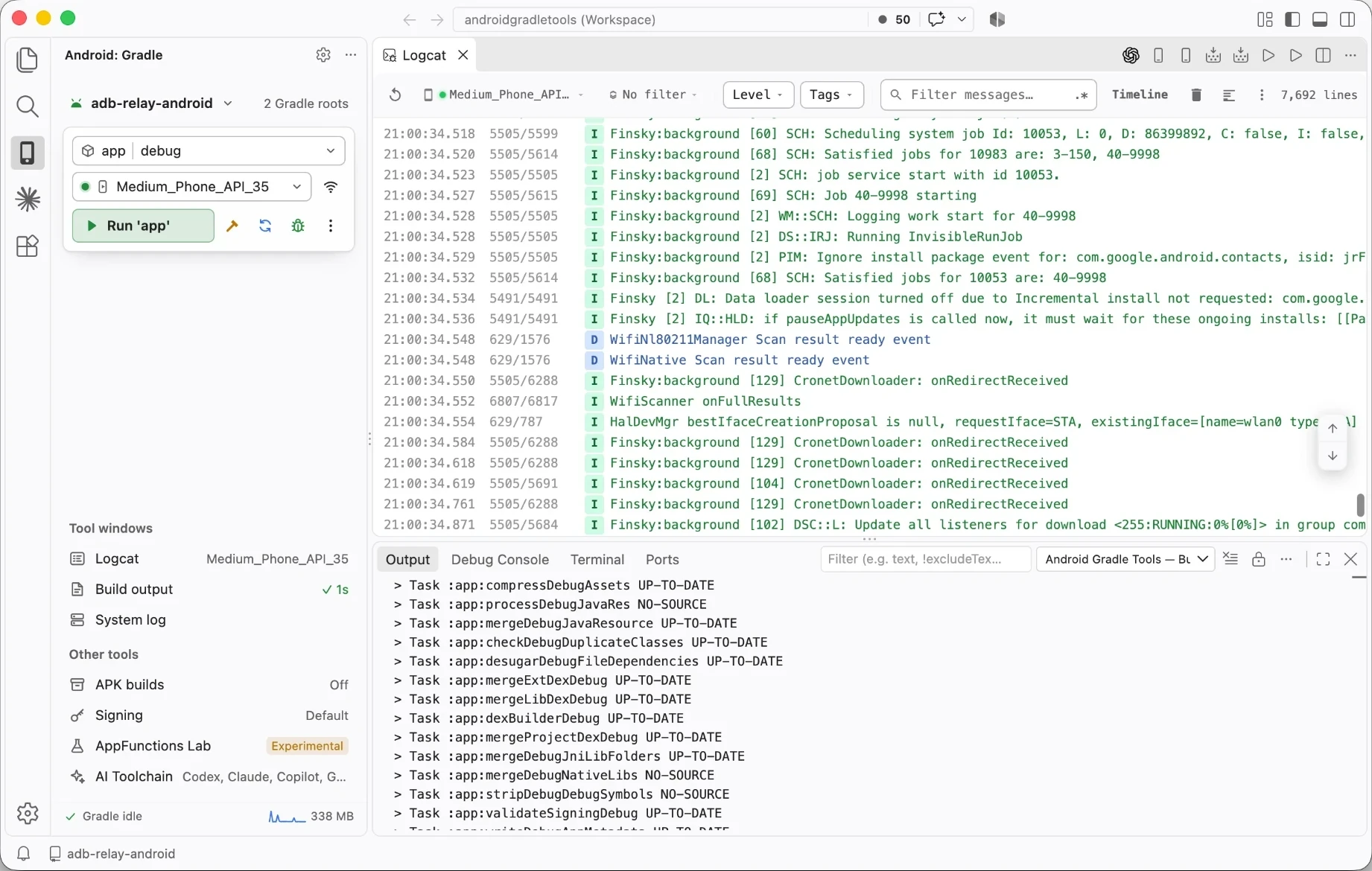
Task: Click the Run 'app' button
Action: point(143,226)
